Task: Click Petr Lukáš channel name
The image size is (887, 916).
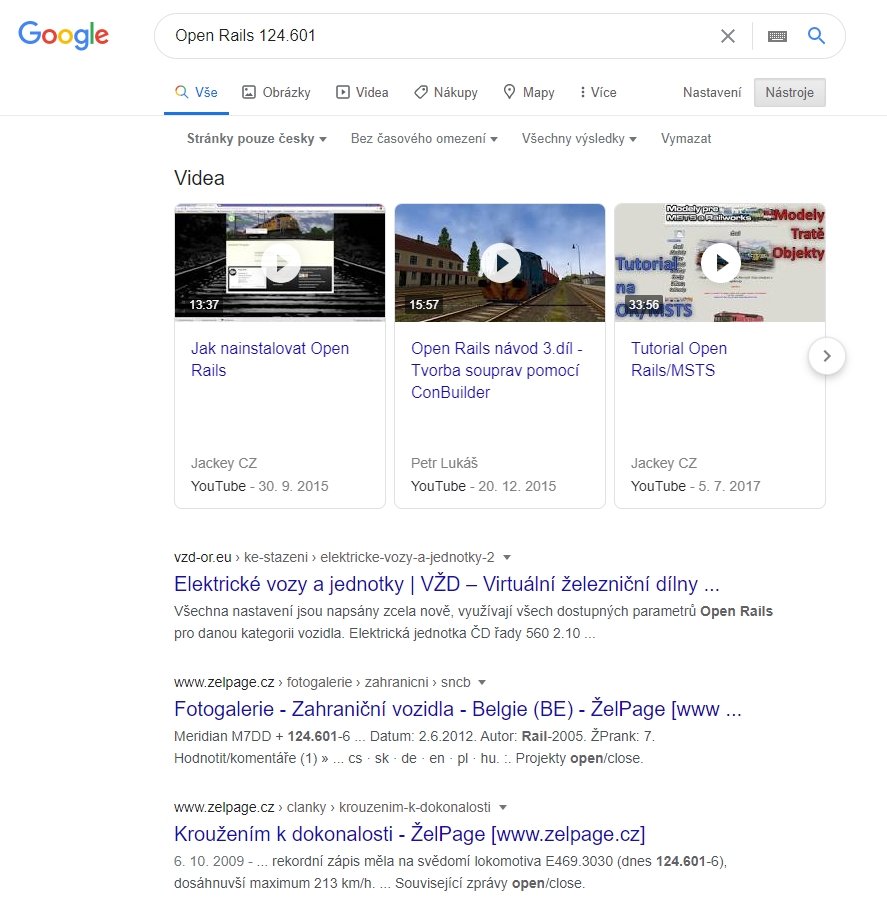Action: (x=444, y=463)
